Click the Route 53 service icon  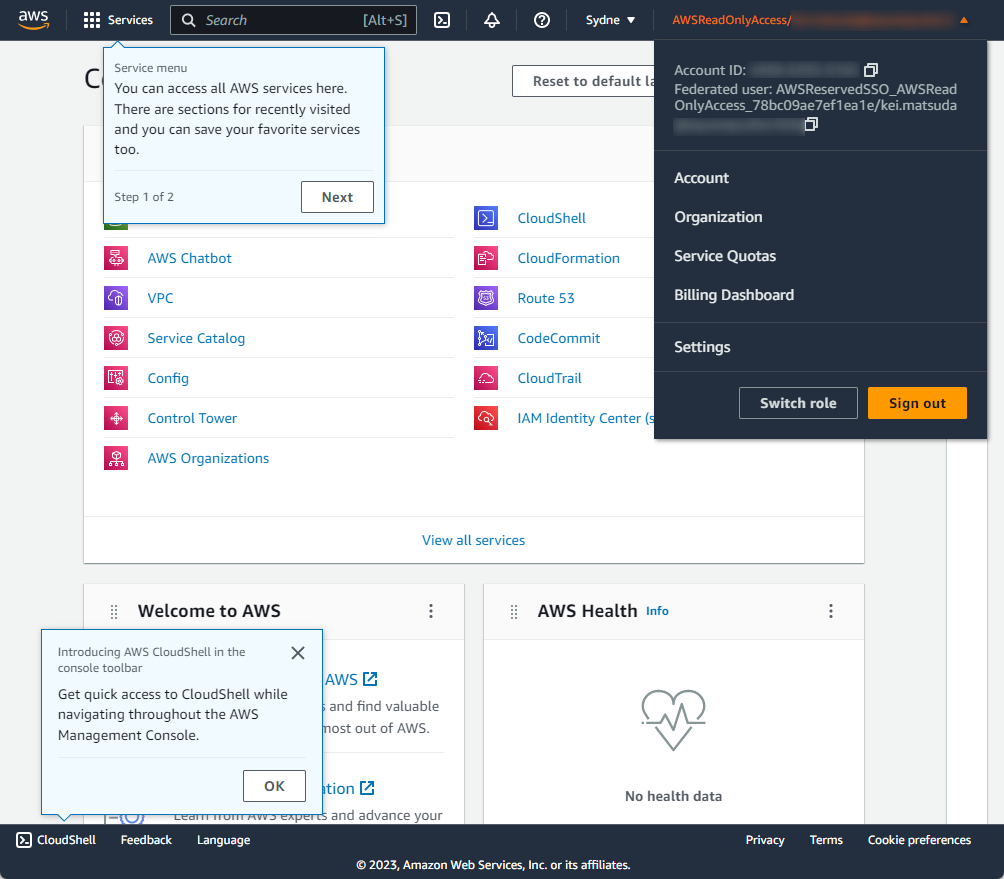point(486,298)
